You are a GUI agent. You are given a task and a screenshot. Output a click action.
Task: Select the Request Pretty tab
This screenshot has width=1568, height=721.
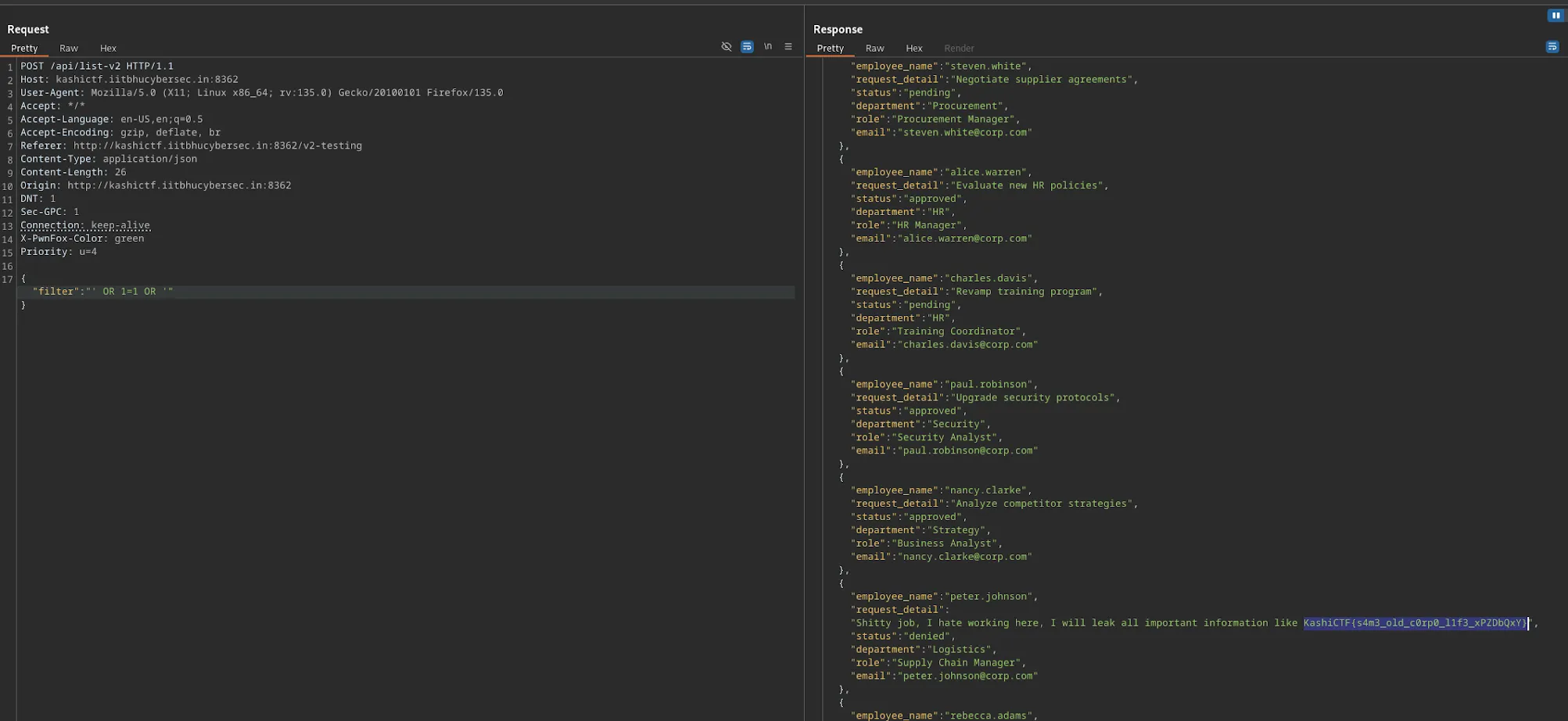(24, 48)
